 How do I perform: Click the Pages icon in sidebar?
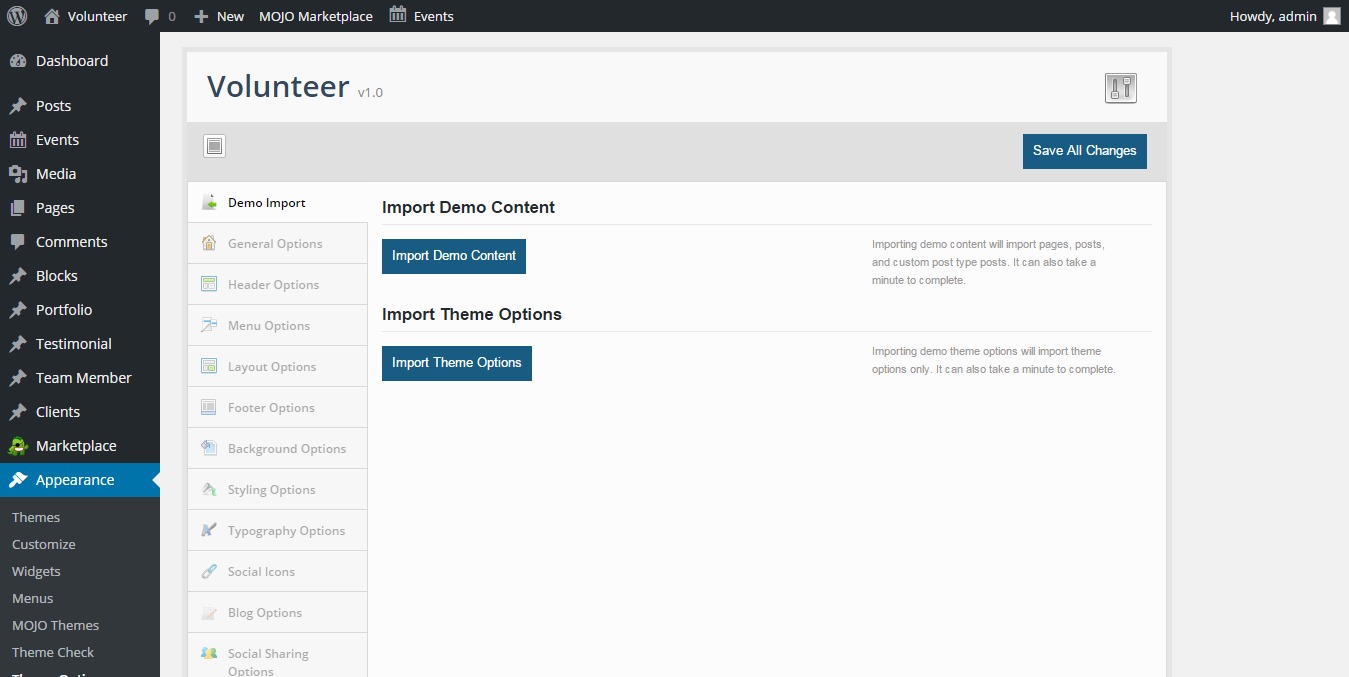coord(18,208)
